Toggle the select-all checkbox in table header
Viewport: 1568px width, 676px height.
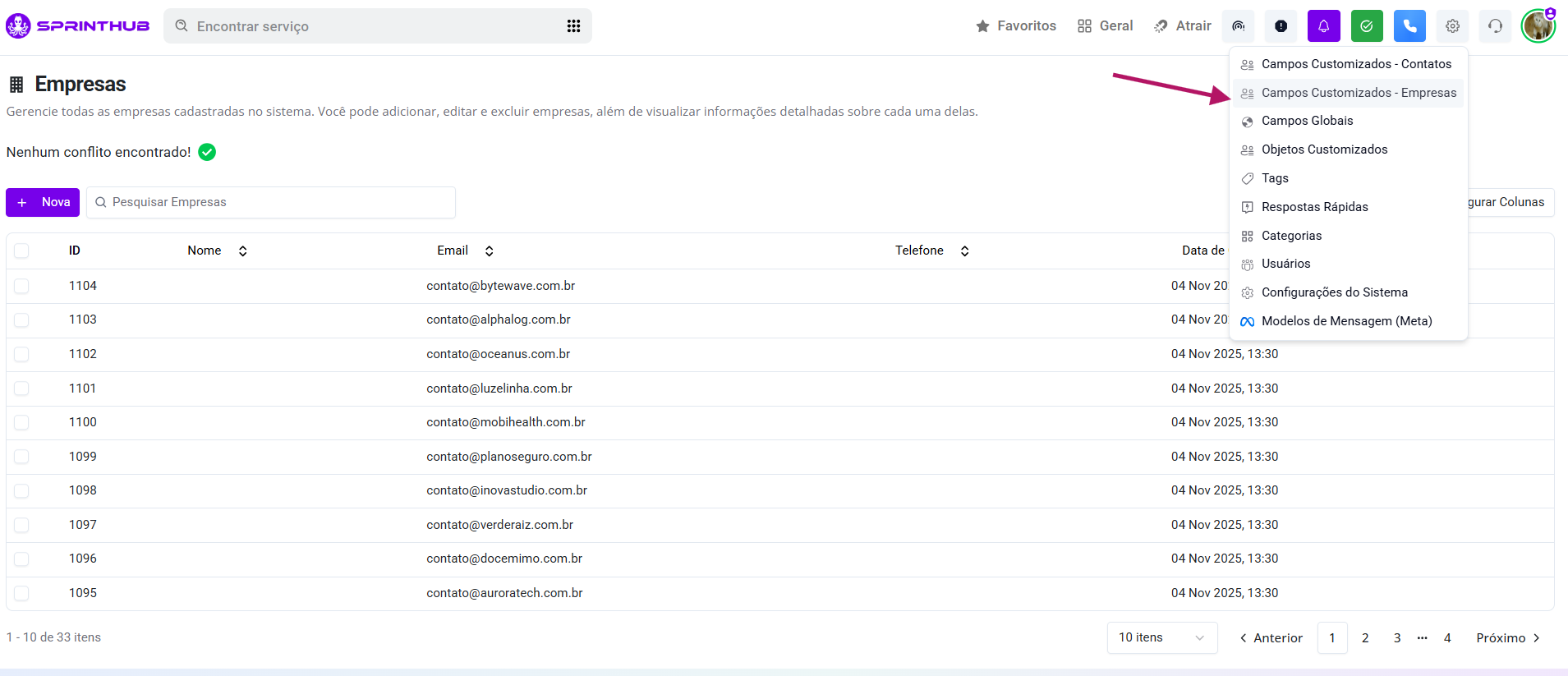coord(21,251)
